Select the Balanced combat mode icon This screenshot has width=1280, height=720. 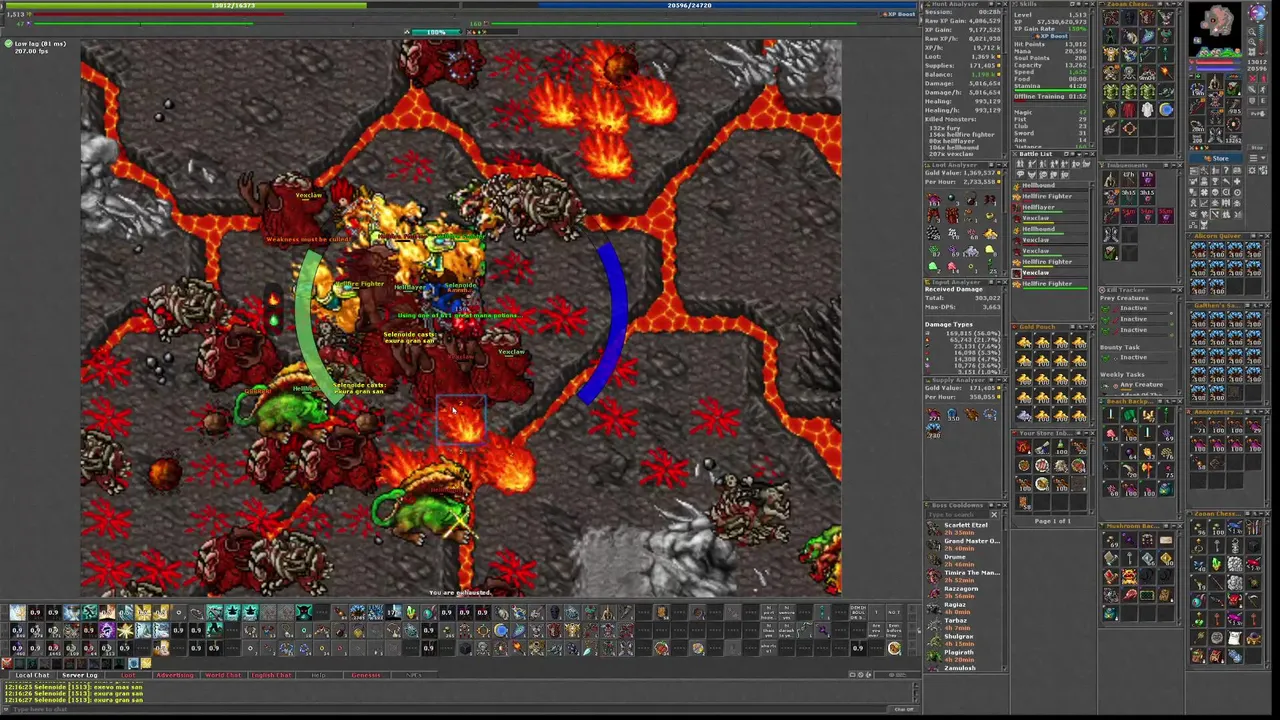(1253, 89)
